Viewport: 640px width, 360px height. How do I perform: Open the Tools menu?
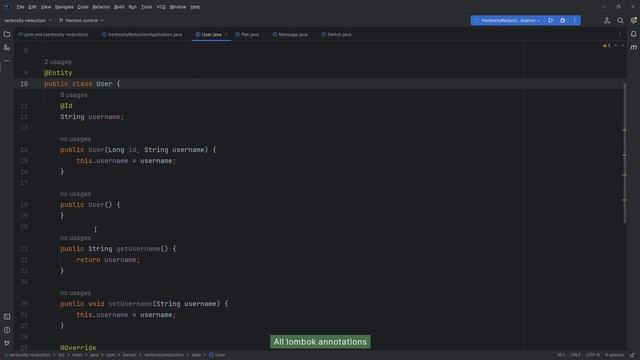(x=146, y=7)
